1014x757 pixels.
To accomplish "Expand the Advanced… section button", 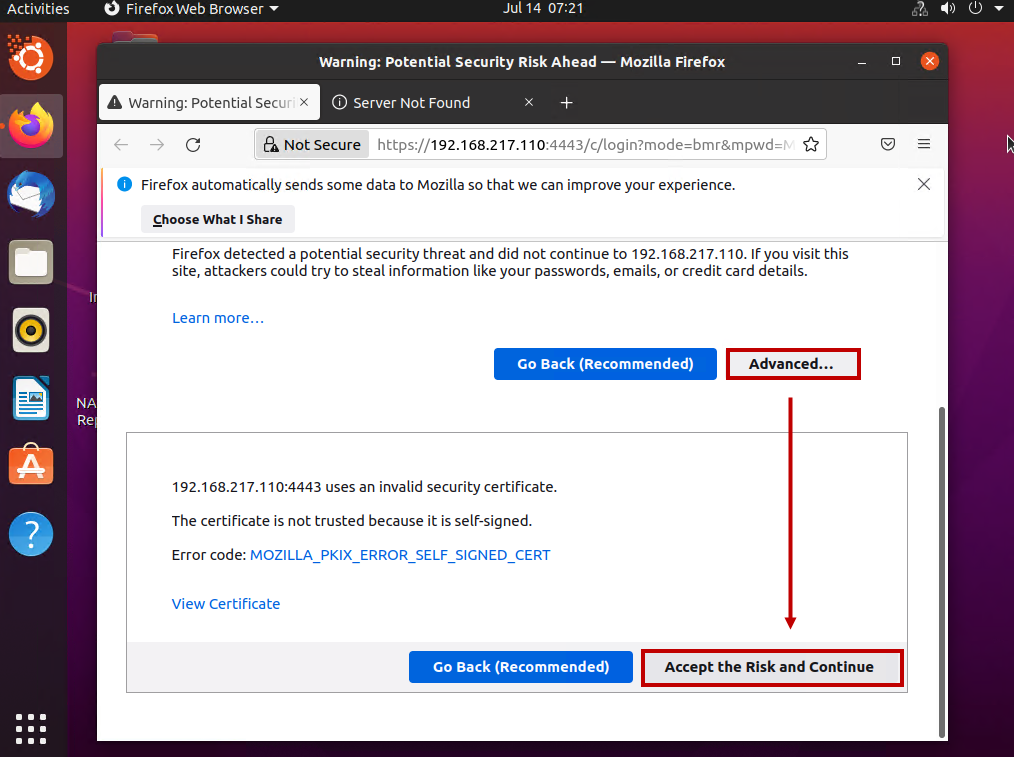I will pos(793,364).
